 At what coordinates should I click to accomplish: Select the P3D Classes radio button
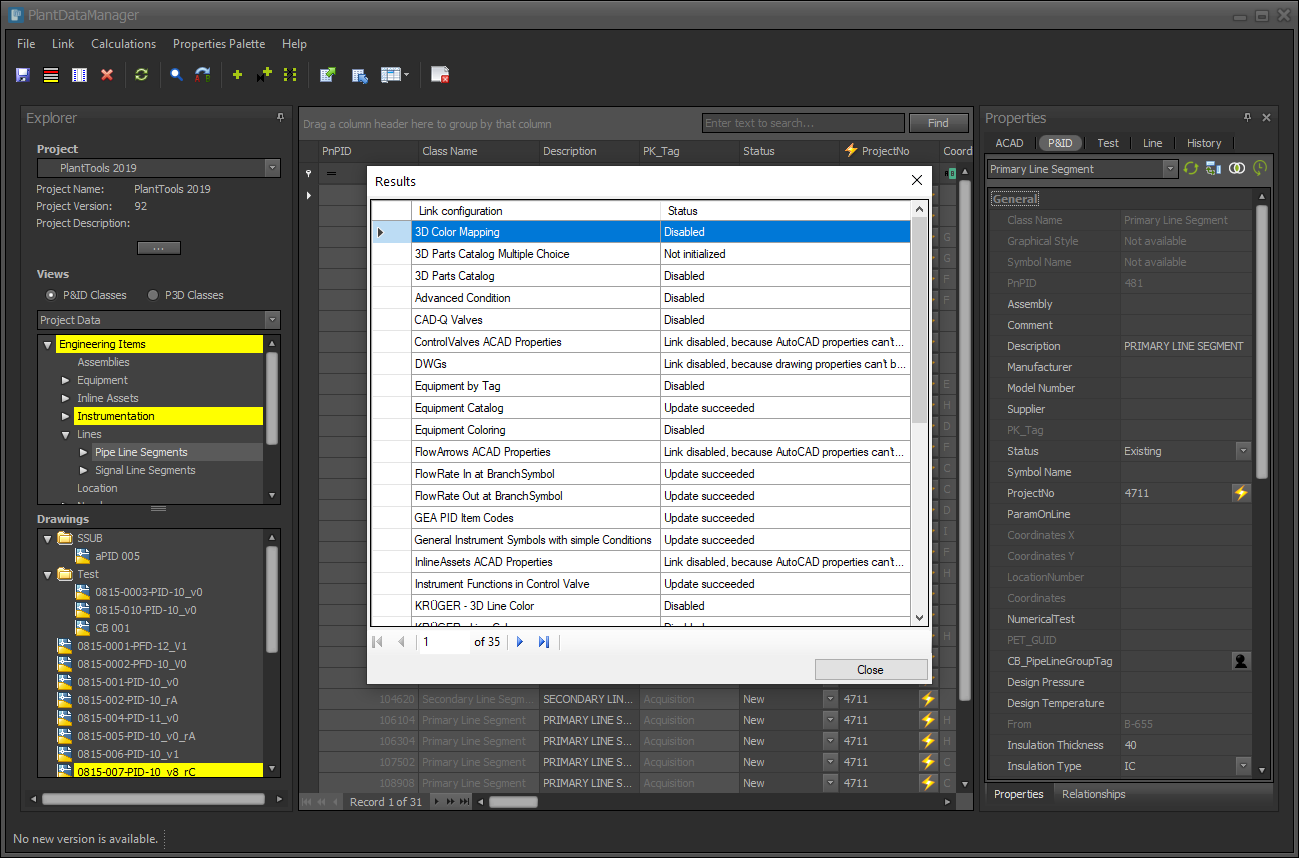coord(153,295)
